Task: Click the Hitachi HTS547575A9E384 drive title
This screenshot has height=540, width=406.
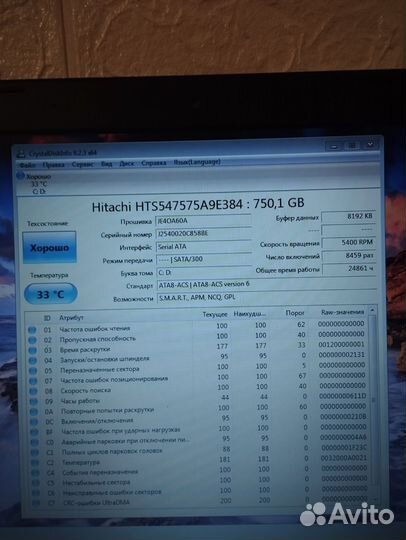Action: (198, 204)
